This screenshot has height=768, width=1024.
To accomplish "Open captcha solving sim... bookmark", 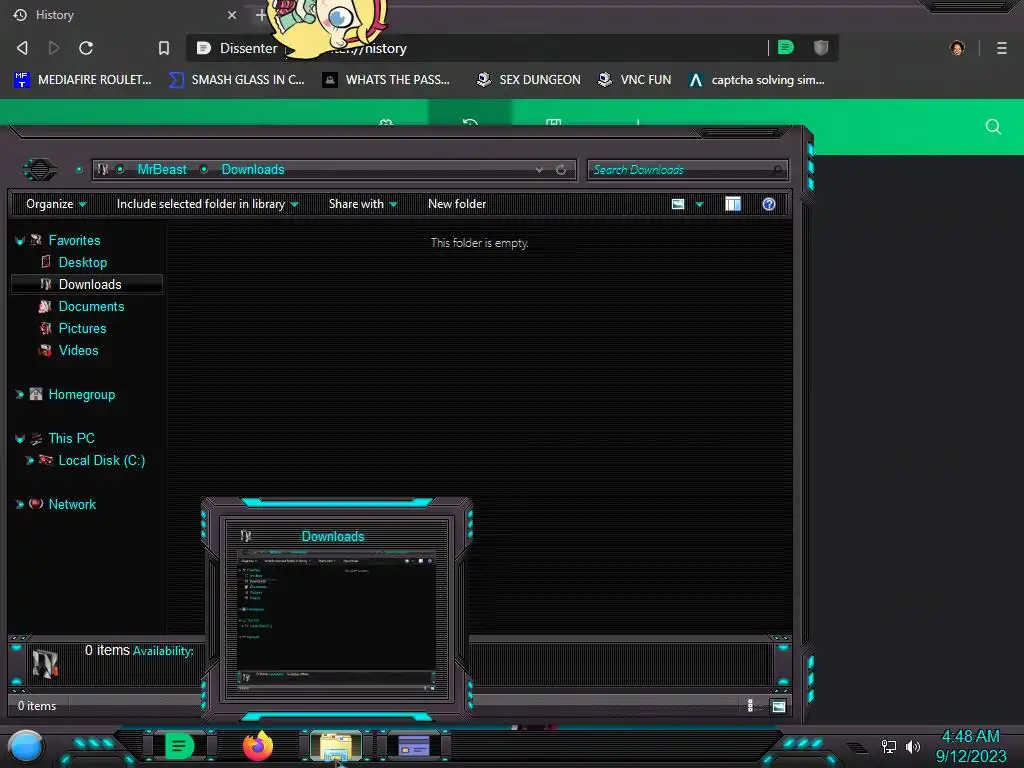I will [x=757, y=80].
